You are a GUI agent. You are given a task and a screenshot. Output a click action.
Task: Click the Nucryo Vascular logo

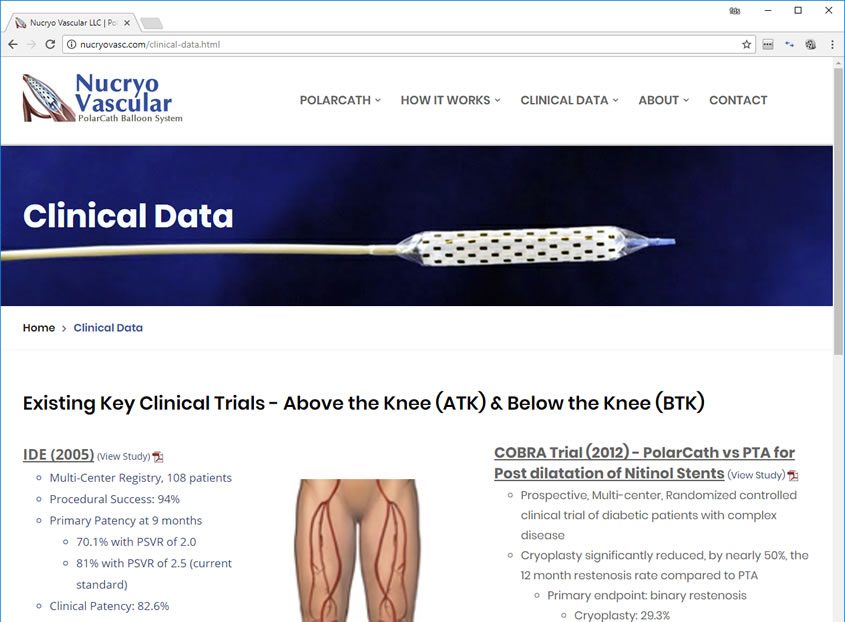(102, 98)
